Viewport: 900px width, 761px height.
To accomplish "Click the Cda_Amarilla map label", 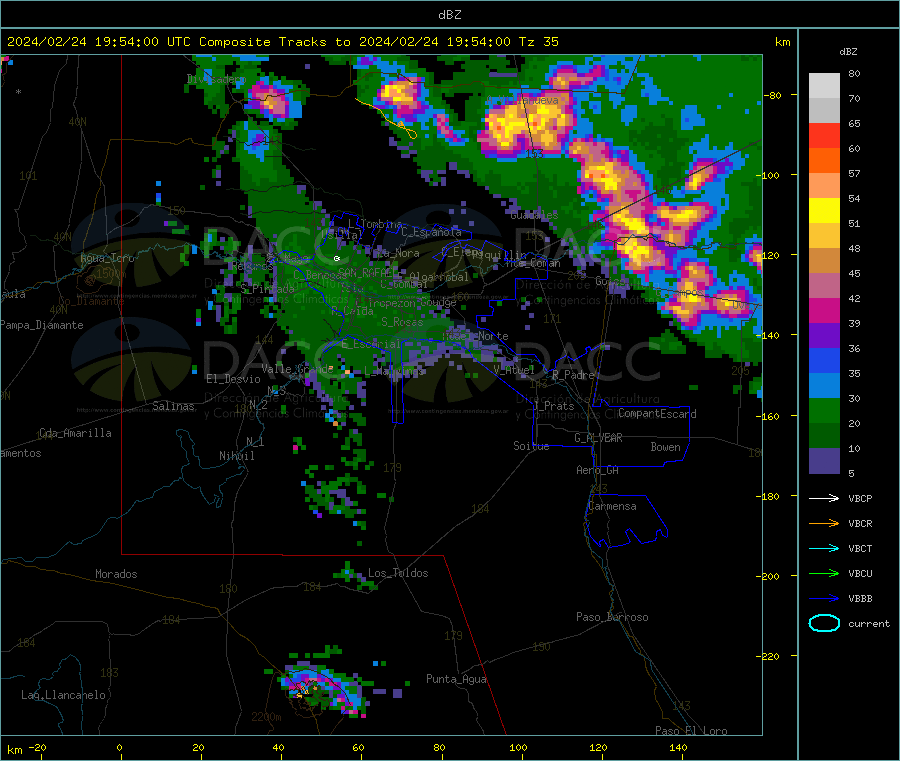I will coord(75,433).
